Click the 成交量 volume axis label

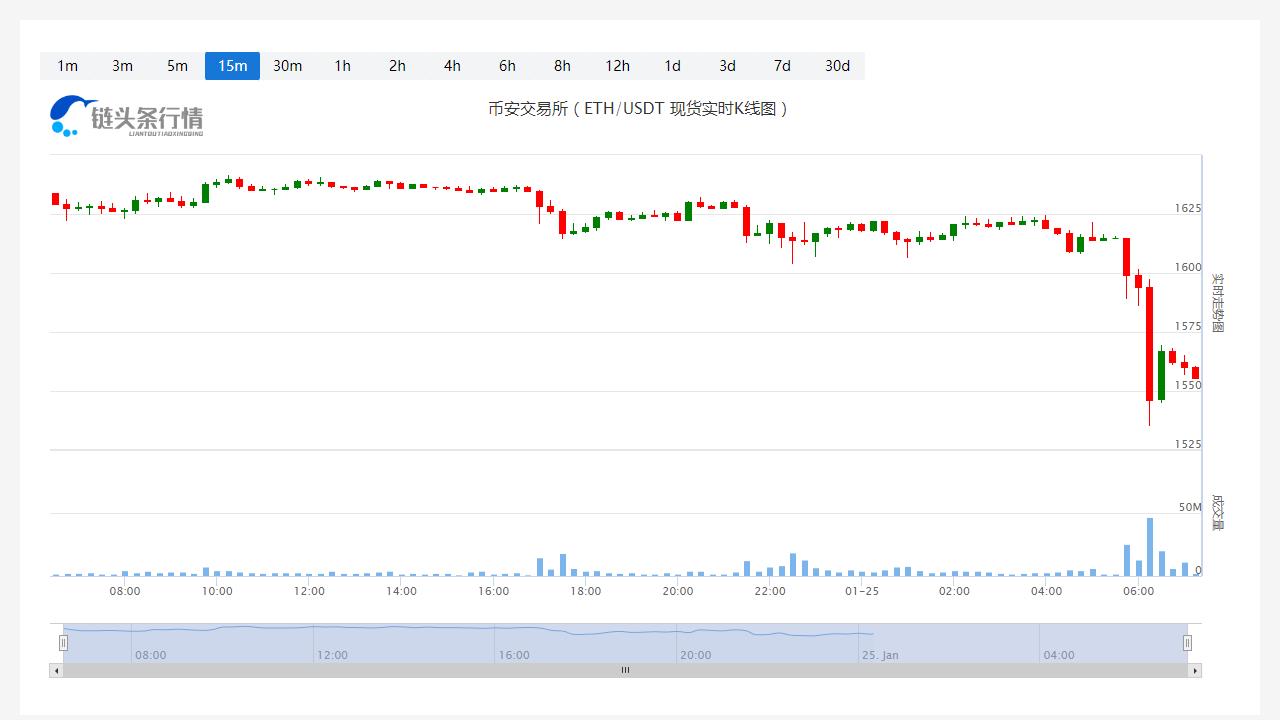click(1218, 512)
